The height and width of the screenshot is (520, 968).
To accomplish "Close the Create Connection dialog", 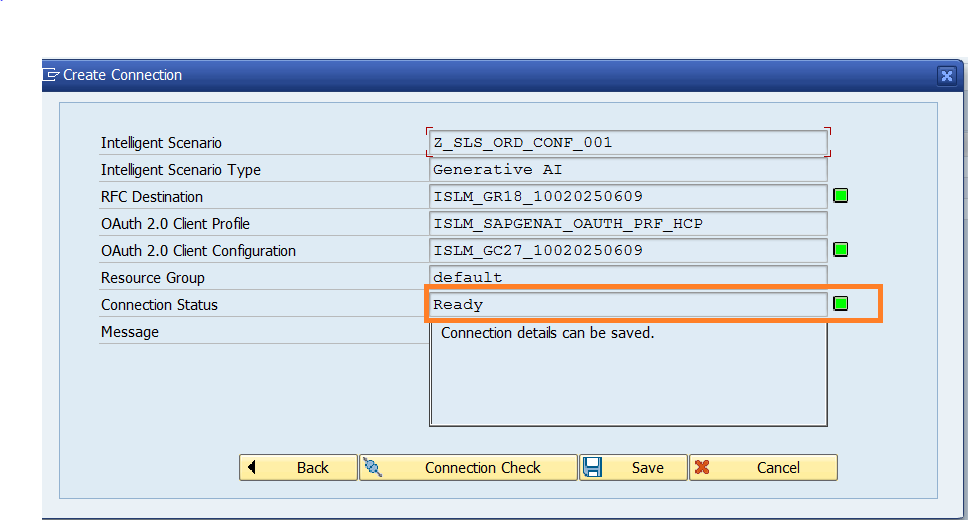I will click(x=946, y=76).
